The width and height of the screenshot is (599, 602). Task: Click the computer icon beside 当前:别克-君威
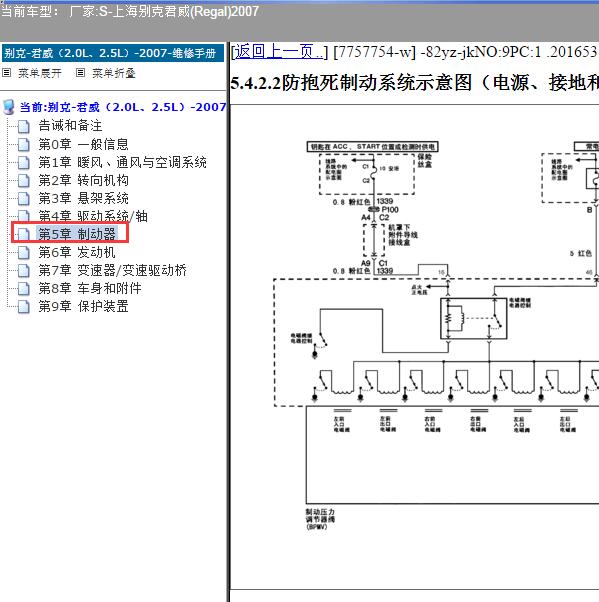[8, 107]
